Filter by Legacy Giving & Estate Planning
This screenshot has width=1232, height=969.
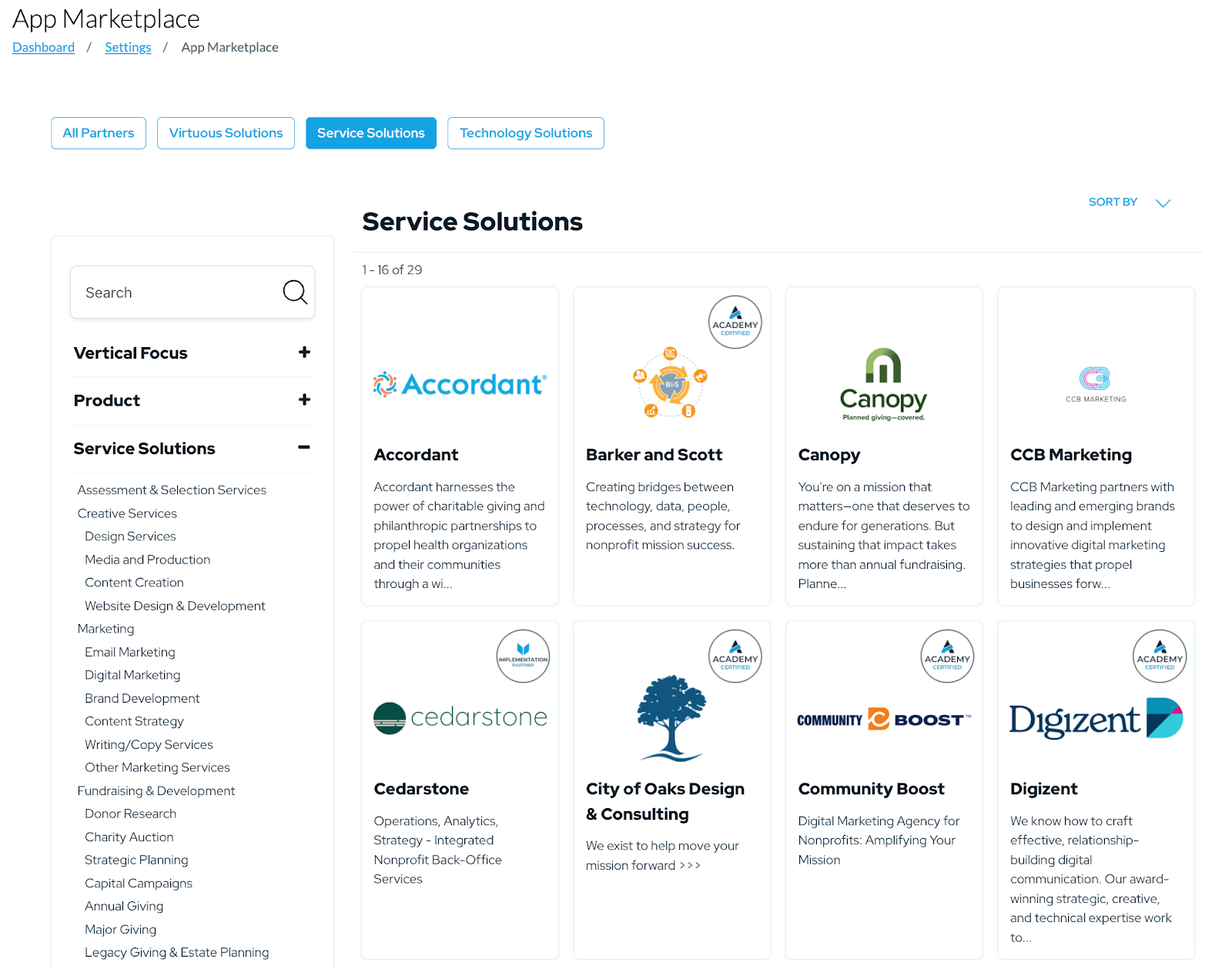tap(176, 952)
